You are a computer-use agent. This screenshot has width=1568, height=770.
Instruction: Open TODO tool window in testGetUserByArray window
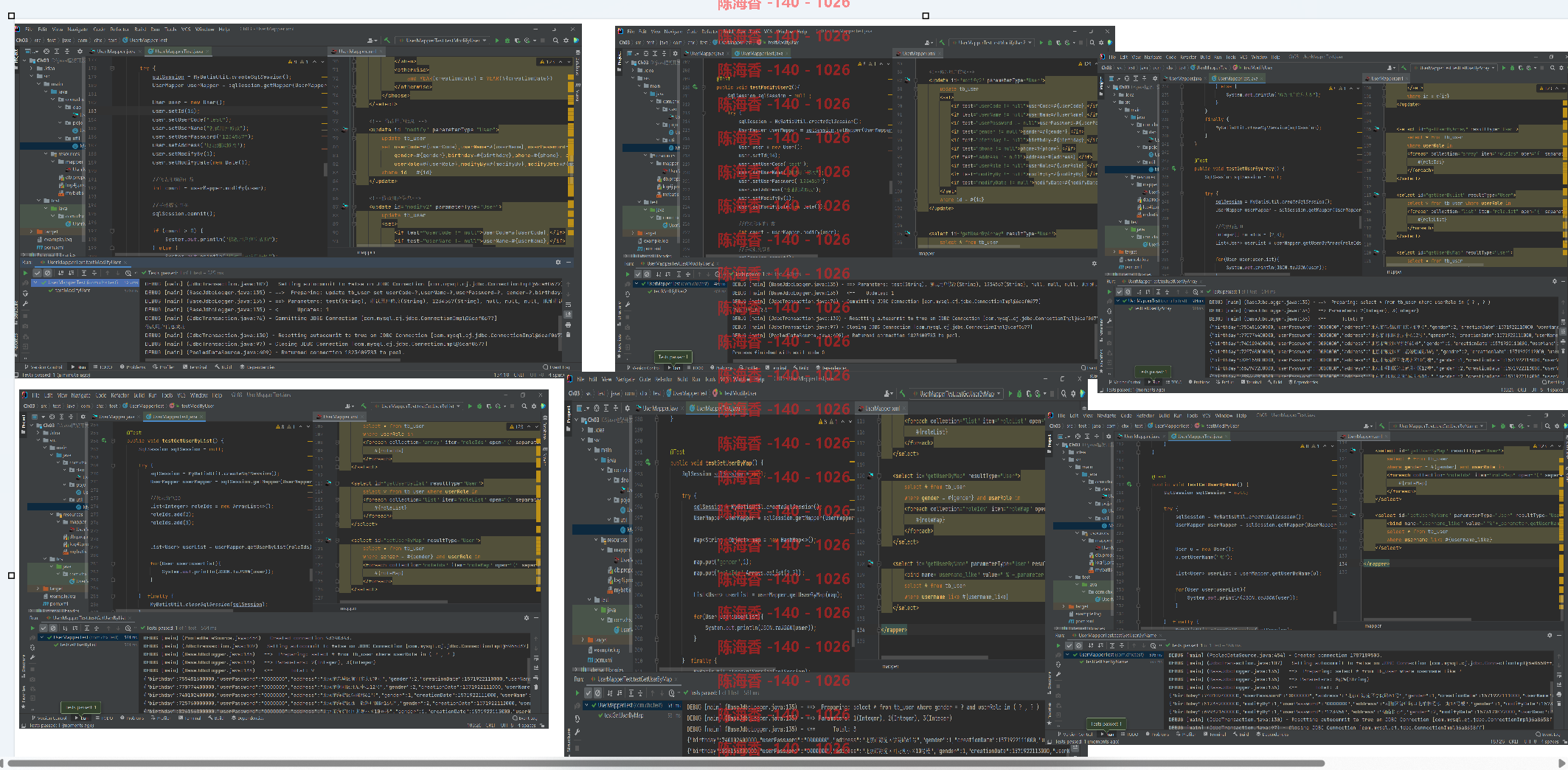pos(1173,382)
